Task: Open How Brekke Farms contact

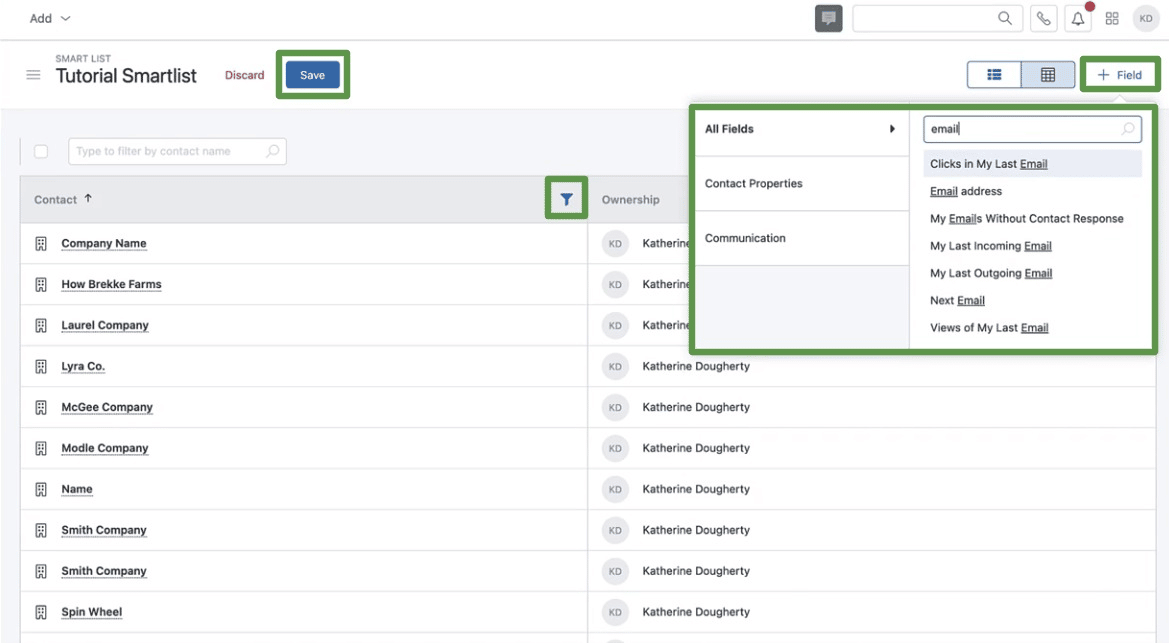Action: [x=111, y=284]
